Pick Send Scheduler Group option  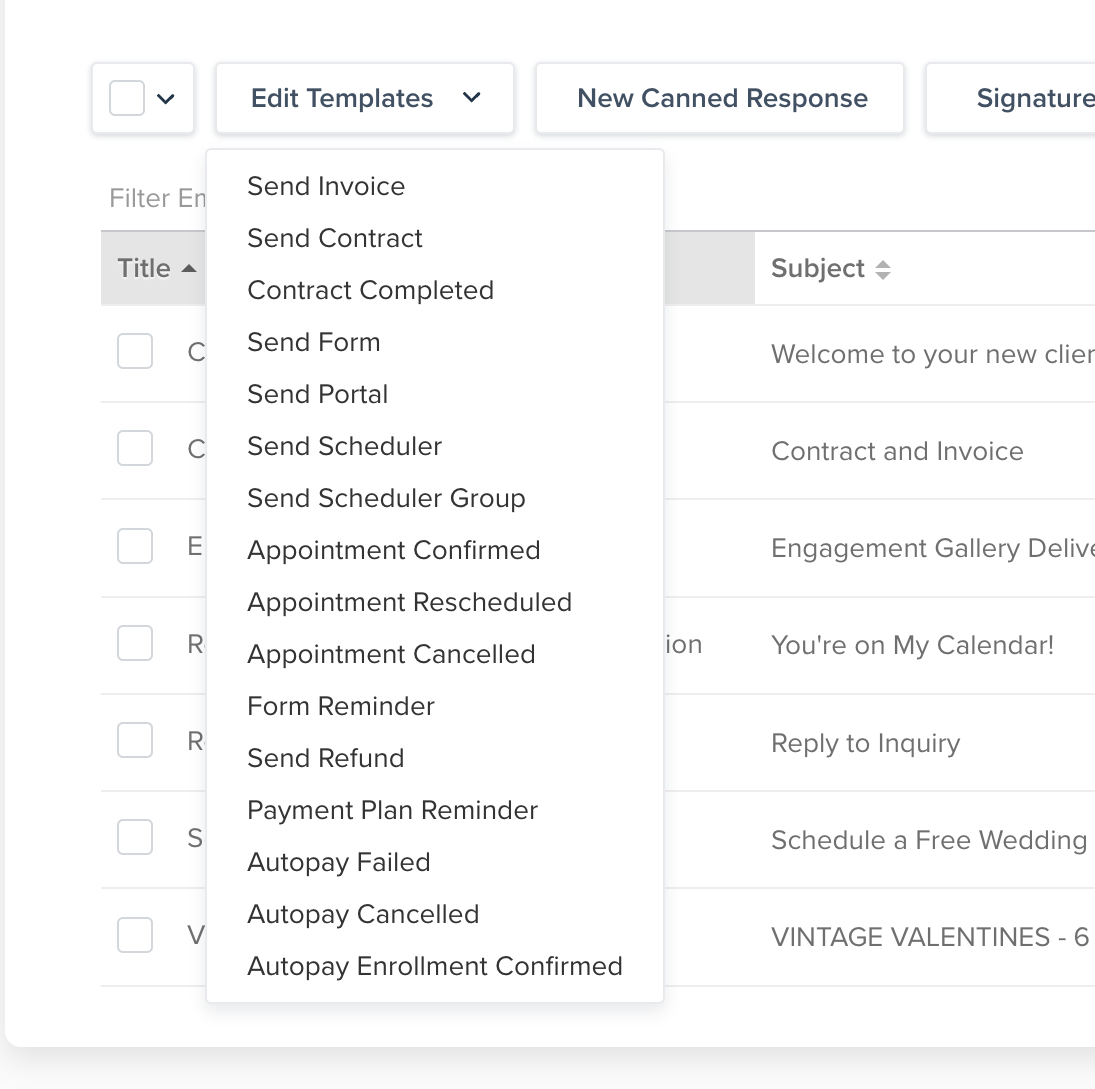coord(386,498)
